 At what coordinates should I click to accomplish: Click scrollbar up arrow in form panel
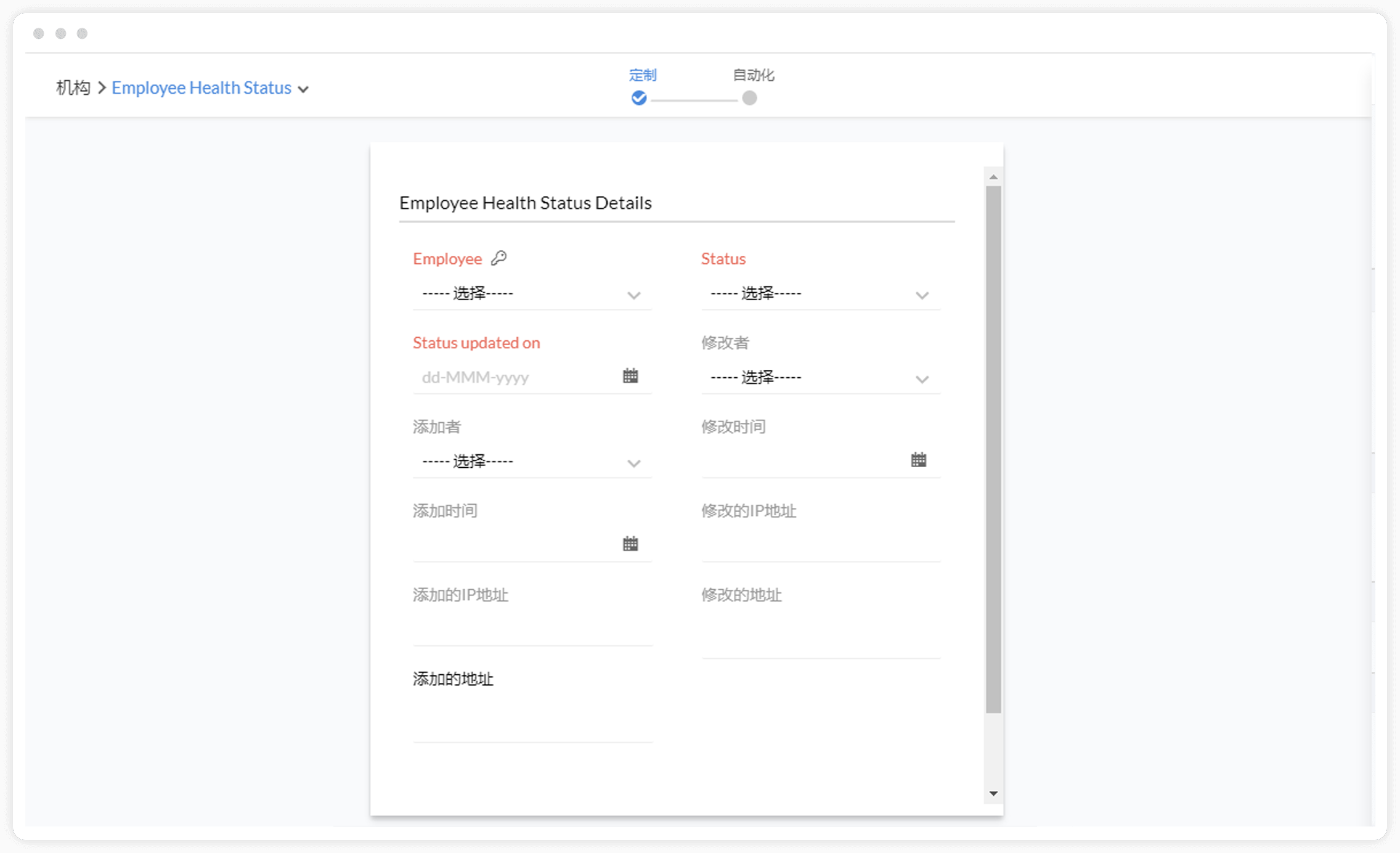[x=993, y=177]
